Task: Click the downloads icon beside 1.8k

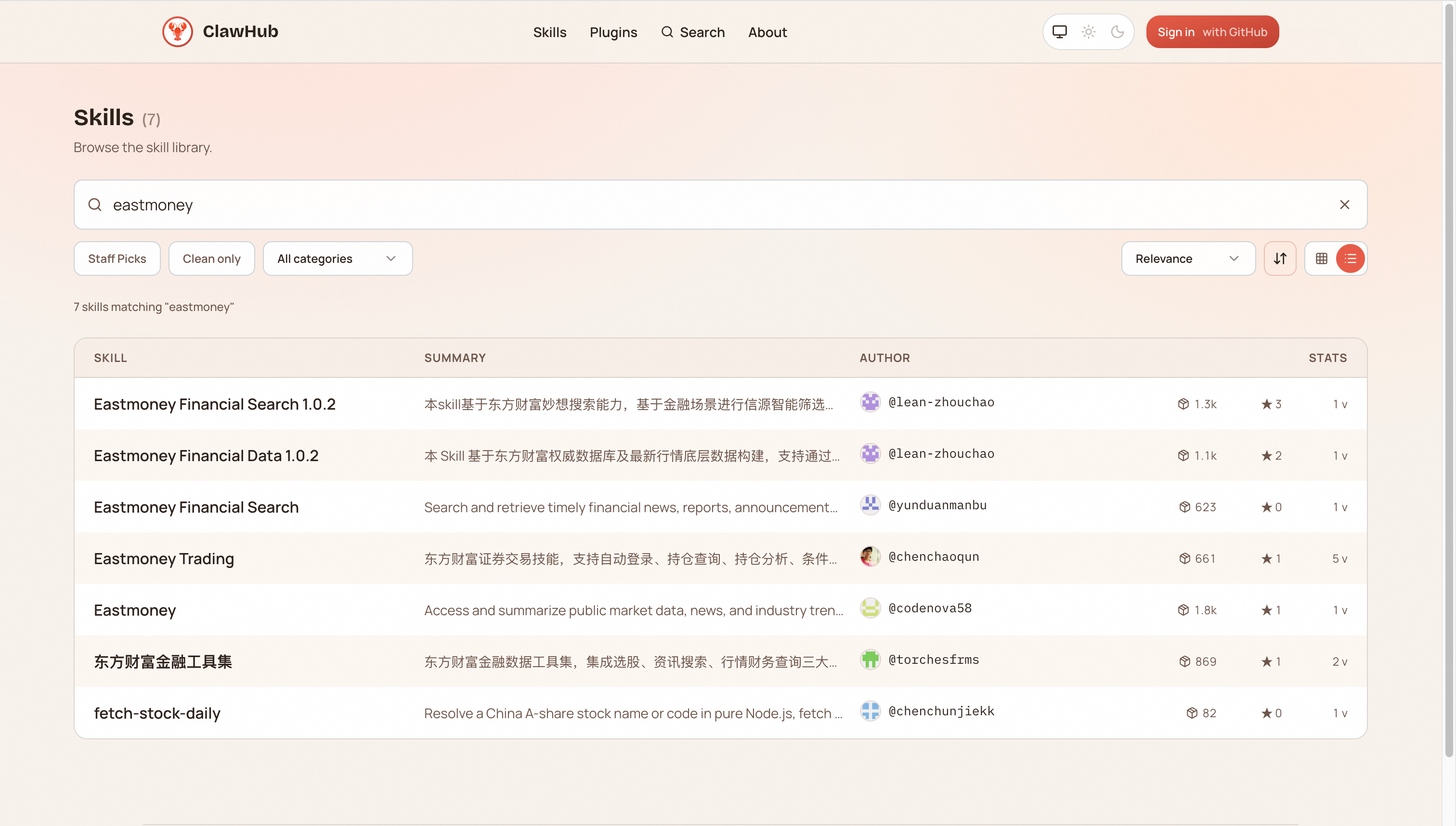Action: [1183, 610]
